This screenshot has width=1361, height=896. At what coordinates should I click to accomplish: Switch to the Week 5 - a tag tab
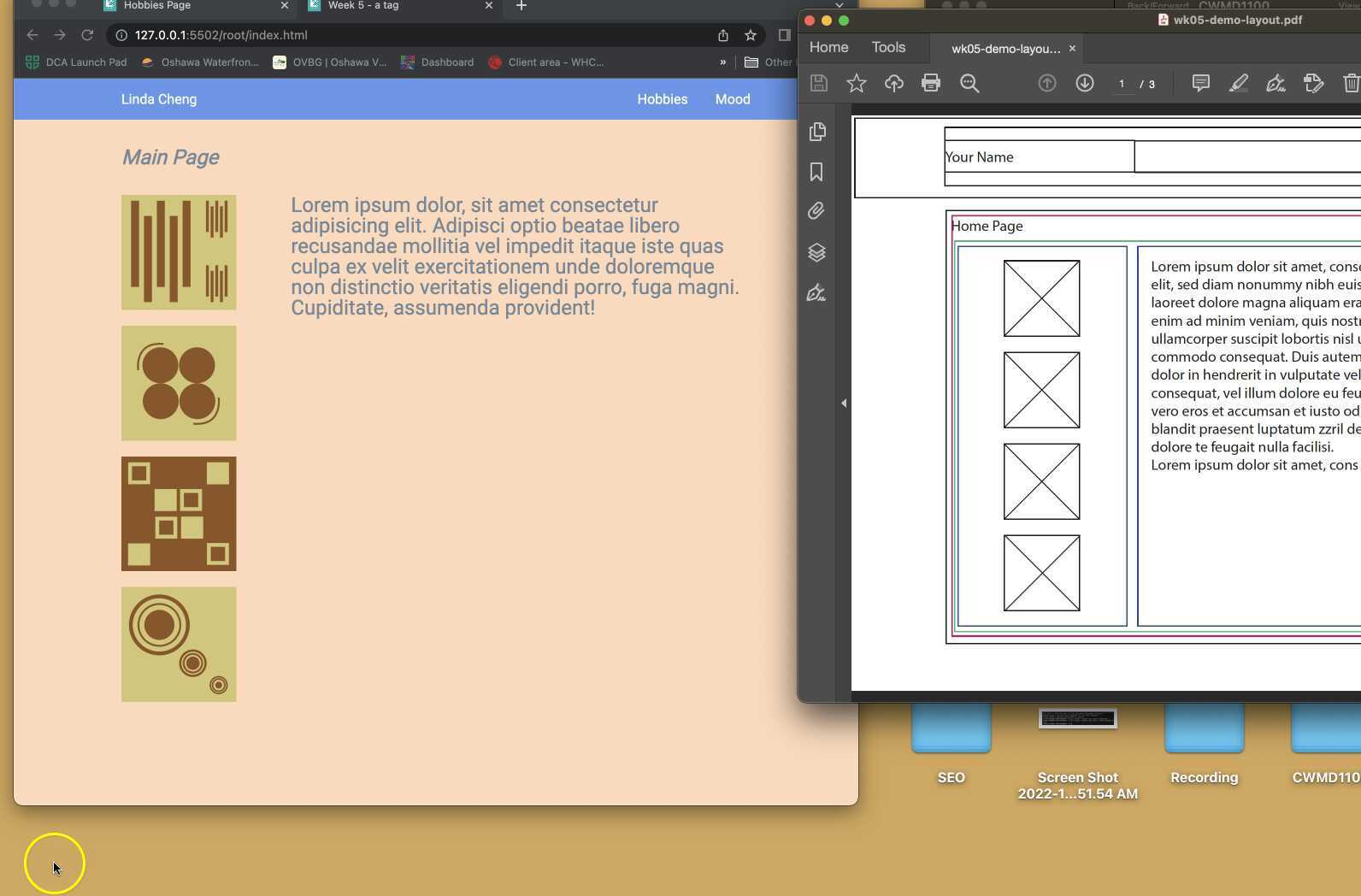pos(363,6)
